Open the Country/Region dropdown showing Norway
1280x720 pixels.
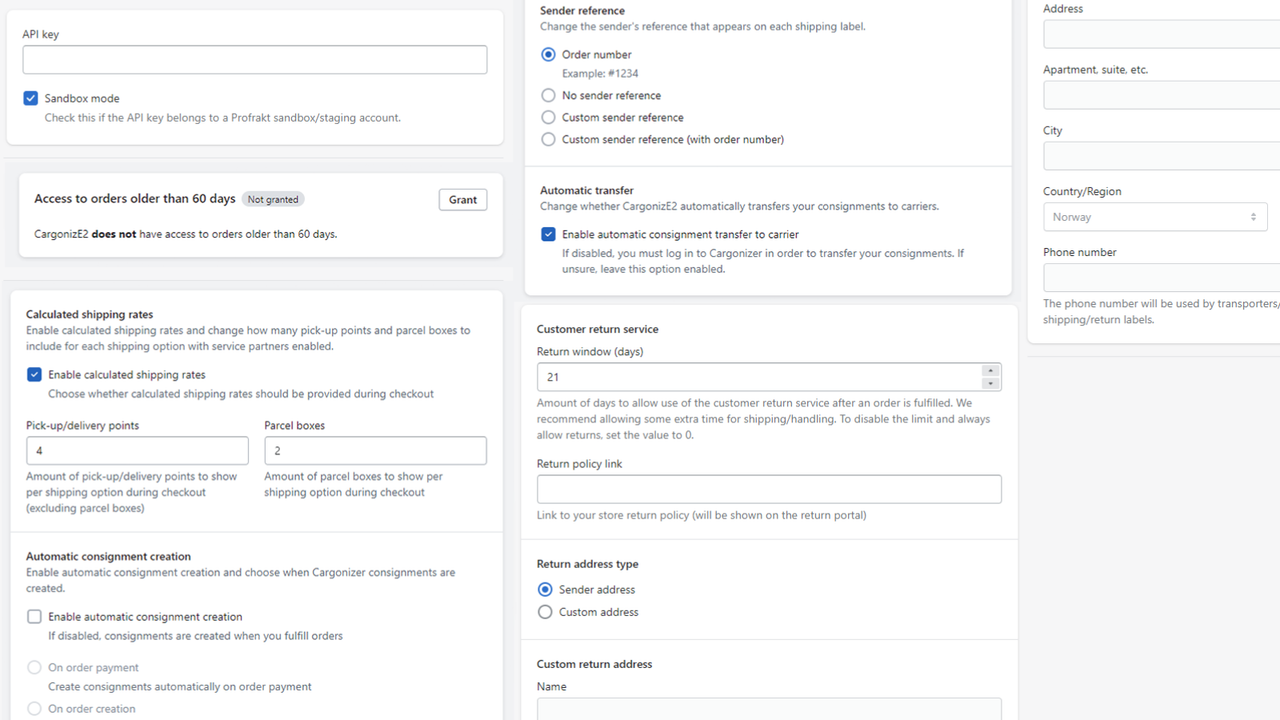[1155, 216]
